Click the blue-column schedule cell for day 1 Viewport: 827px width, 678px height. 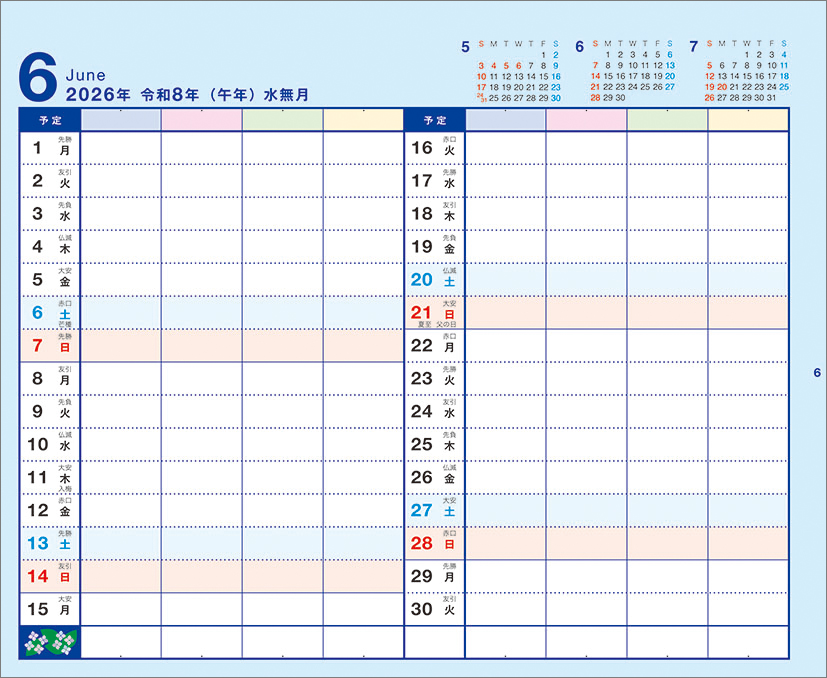[x=120, y=148]
